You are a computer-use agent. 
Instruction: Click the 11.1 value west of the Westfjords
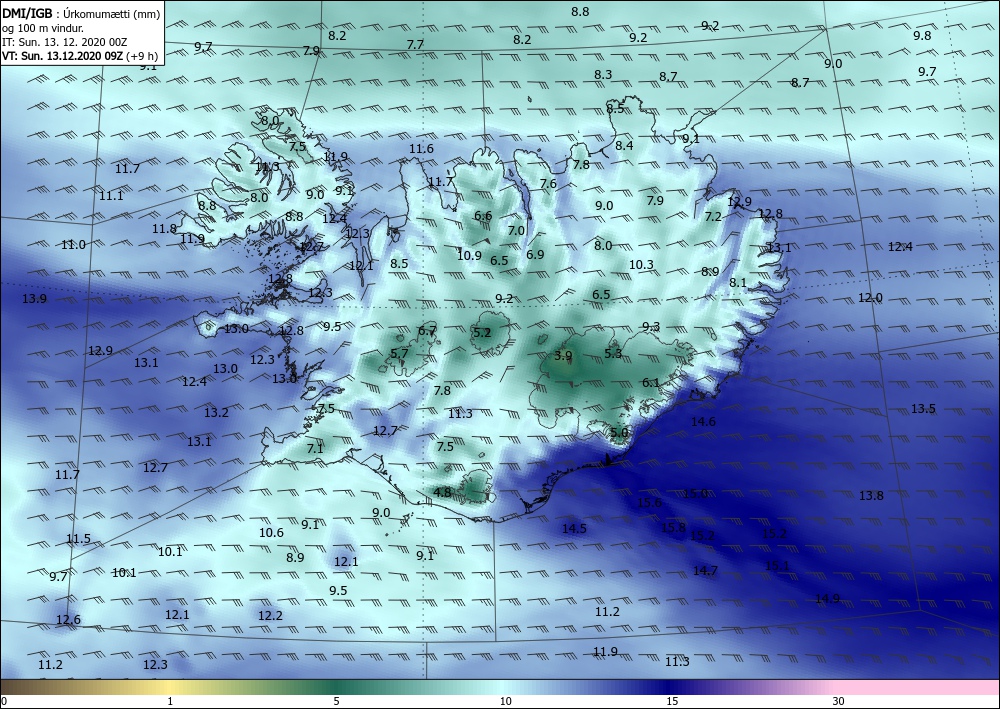pyautogui.click(x=111, y=196)
